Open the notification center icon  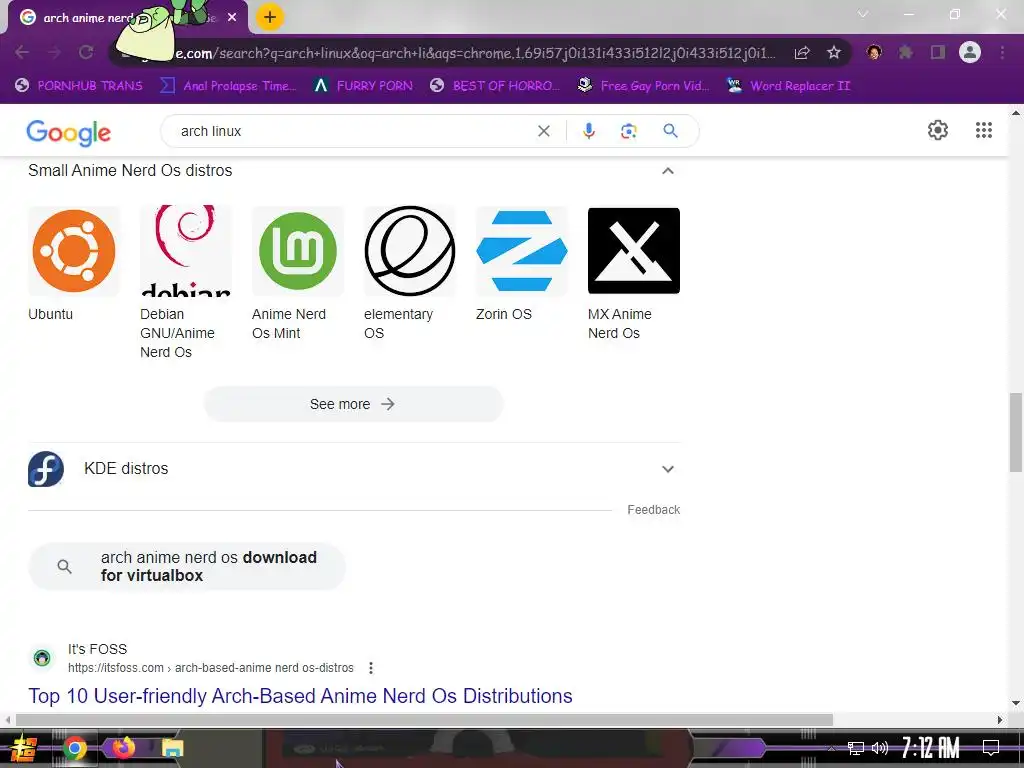click(990, 748)
